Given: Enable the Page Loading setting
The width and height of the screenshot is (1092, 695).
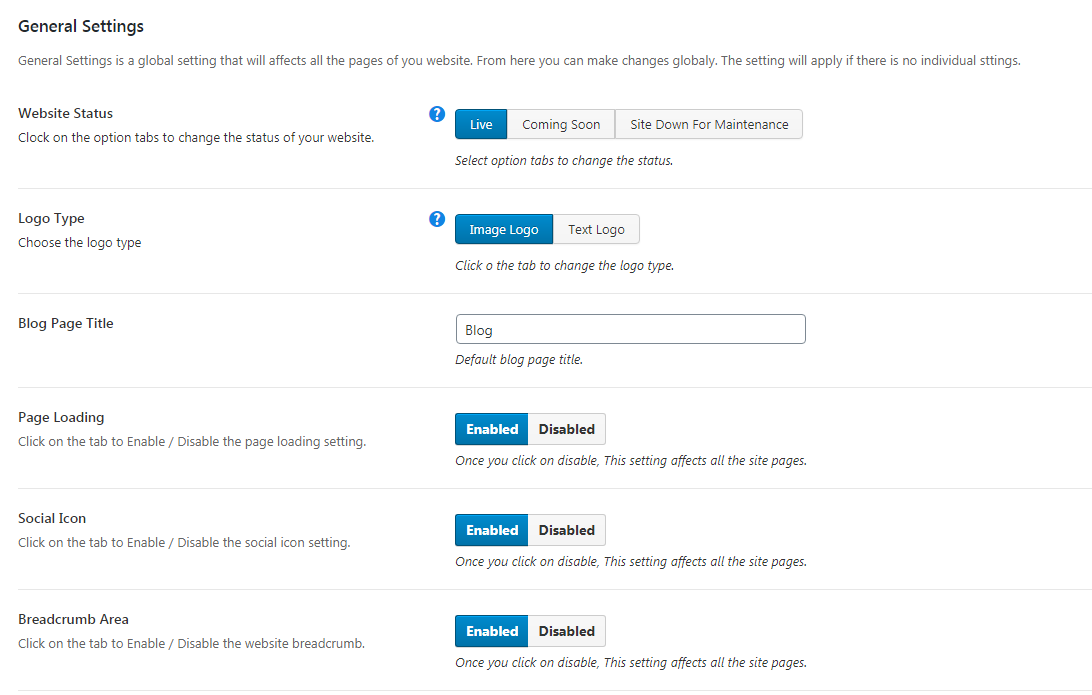Looking at the screenshot, I should tap(492, 429).
